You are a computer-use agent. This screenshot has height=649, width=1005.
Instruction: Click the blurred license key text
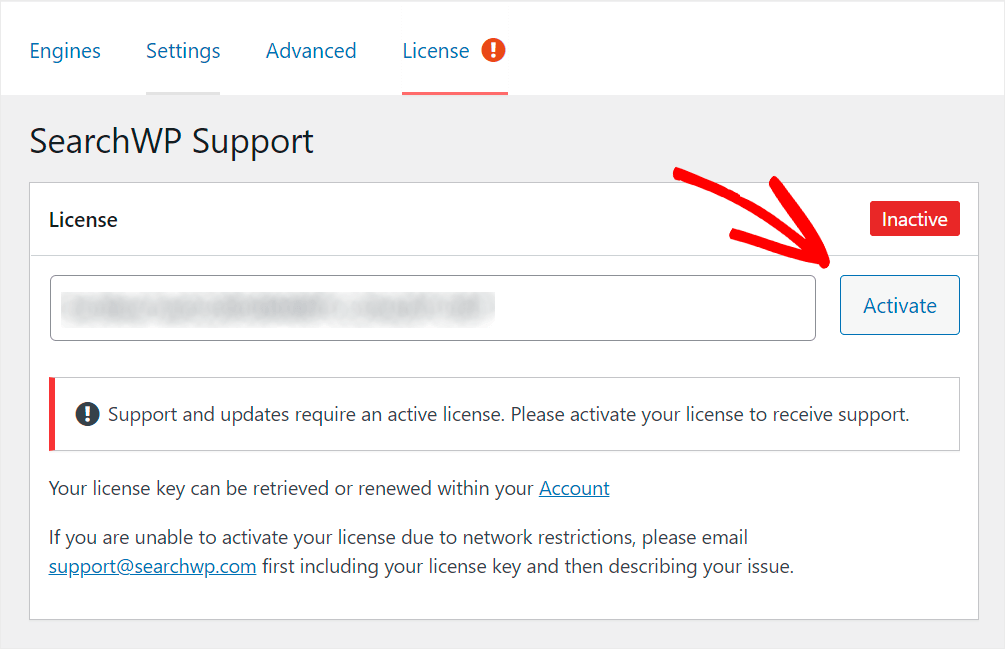pyautogui.click(x=278, y=308)
